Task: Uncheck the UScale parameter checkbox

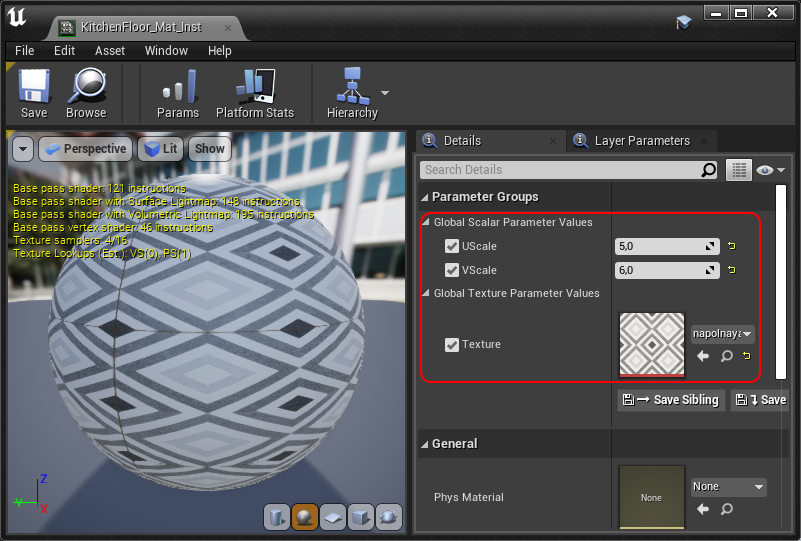Action: (x=452, y=246)
